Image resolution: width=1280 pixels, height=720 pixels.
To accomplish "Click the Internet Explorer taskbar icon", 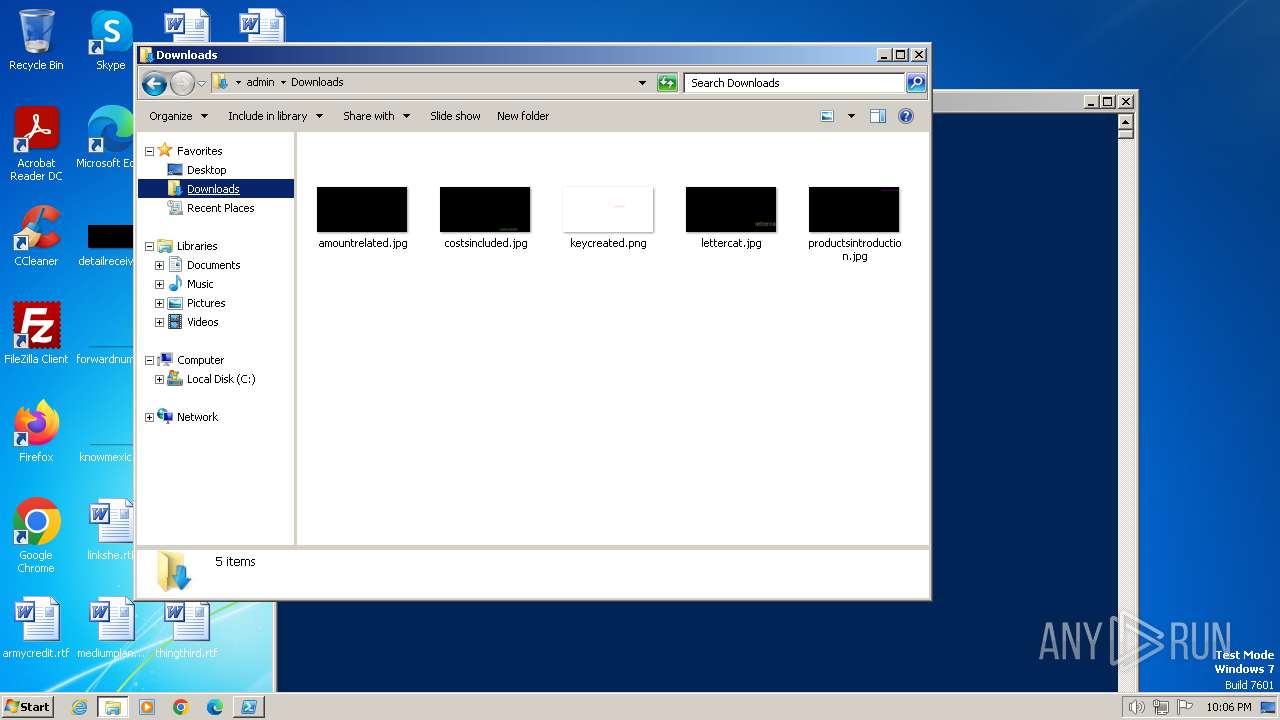I will coord(79,707).
